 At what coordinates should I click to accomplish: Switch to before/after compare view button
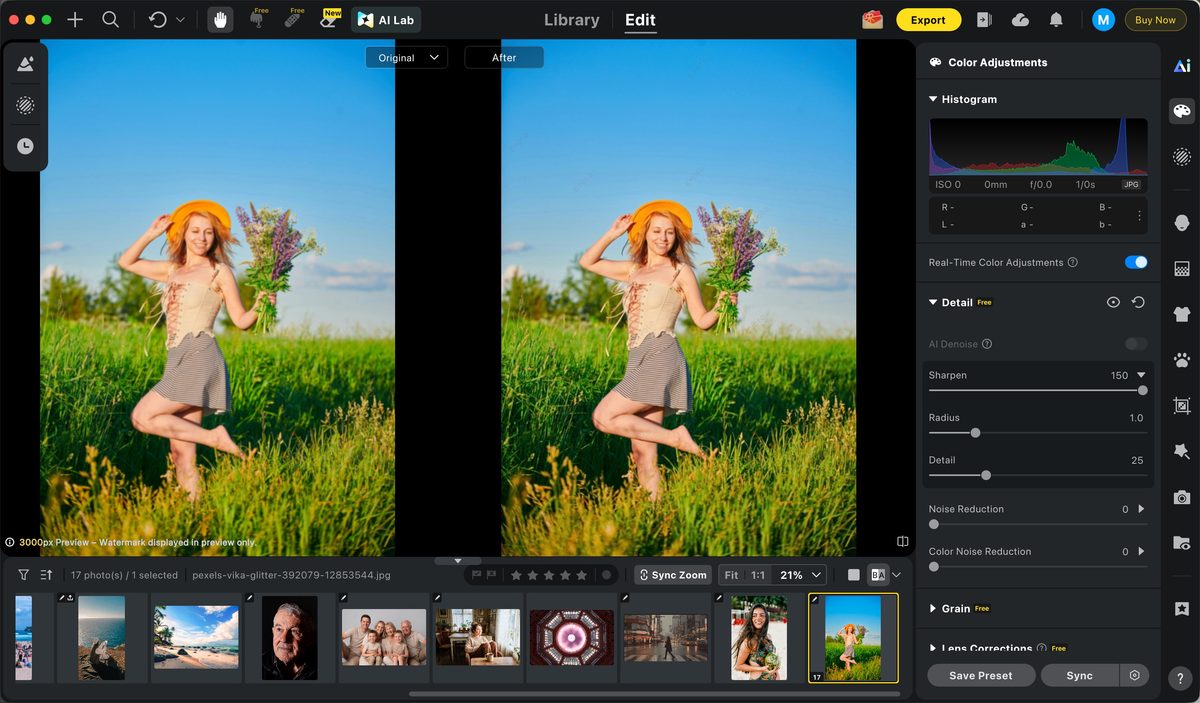878,575
